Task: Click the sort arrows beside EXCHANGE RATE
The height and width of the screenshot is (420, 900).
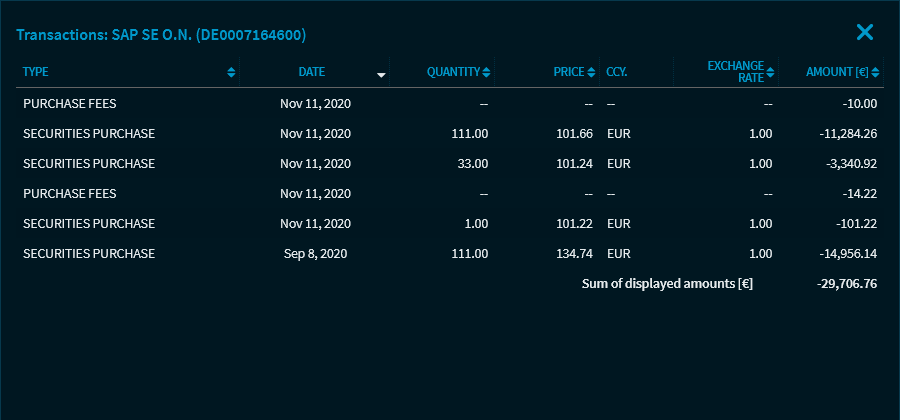Action: click(770, 72)
